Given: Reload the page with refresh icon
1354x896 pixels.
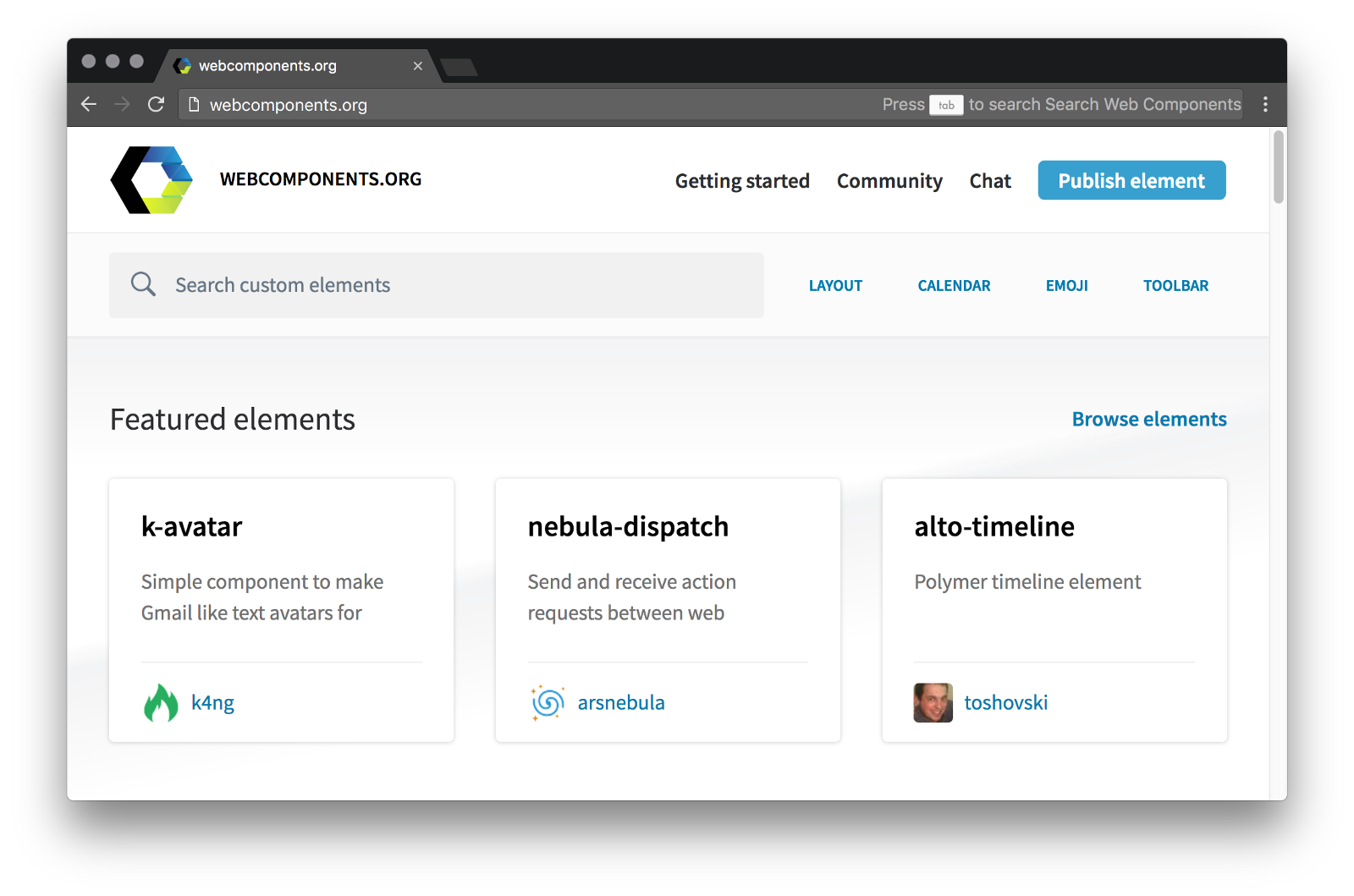Looking at the screenshot, I should pos(156,104).
